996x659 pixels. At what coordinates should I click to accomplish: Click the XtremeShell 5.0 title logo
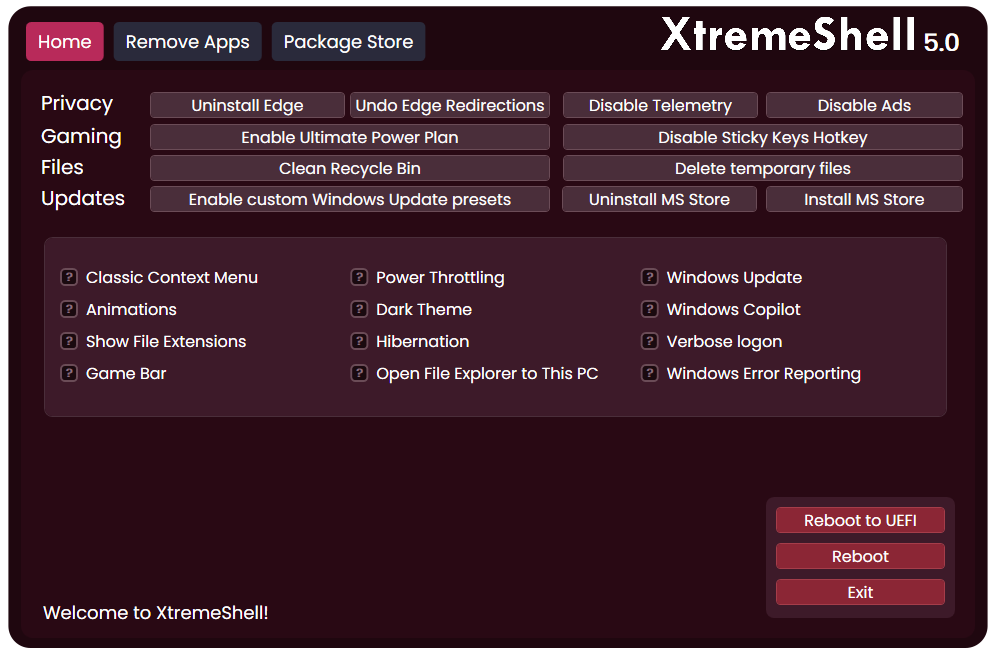pyautogui.click(x=811, y=35)
